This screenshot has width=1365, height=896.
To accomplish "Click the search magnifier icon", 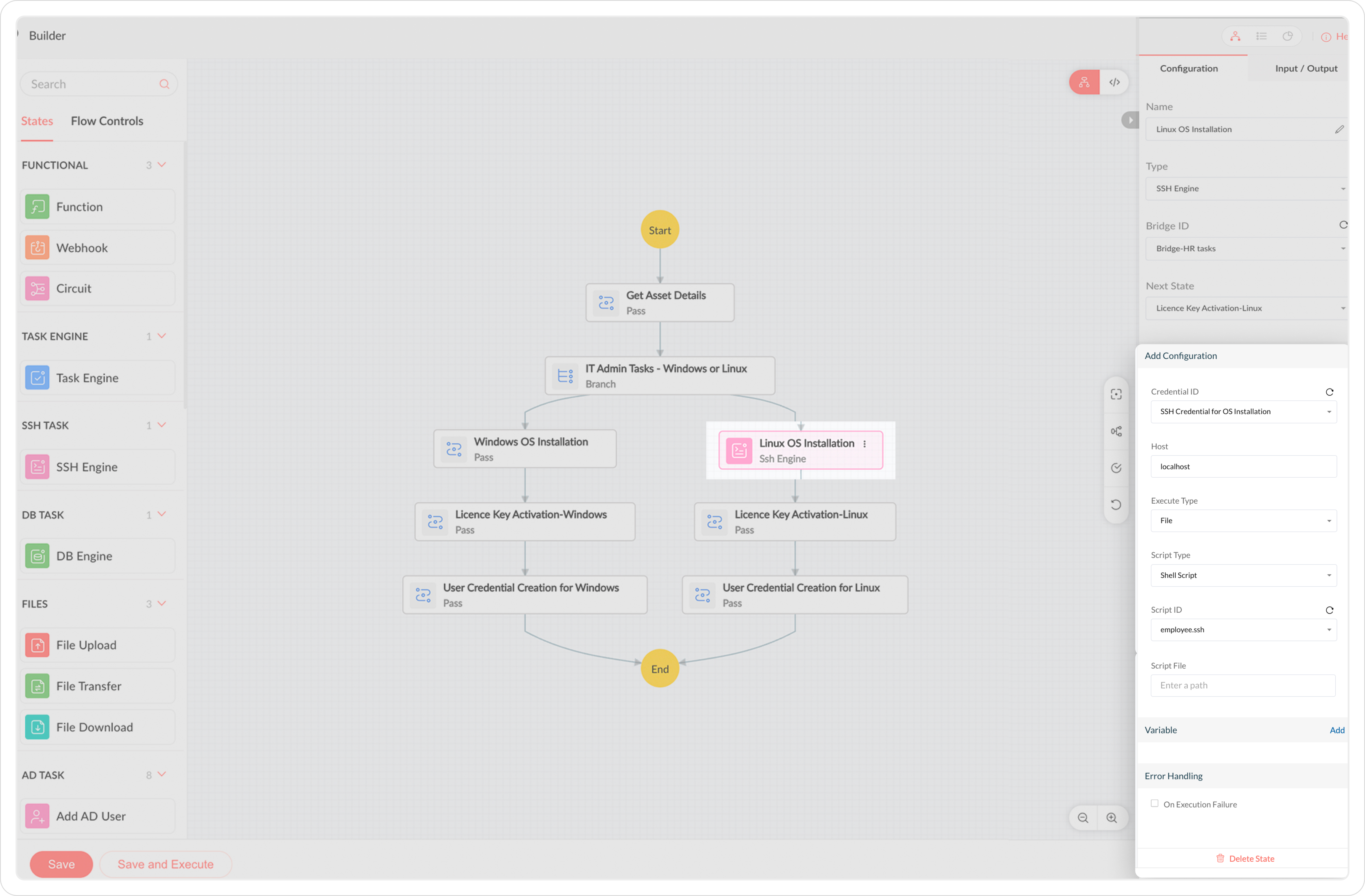I will point(165,84).
